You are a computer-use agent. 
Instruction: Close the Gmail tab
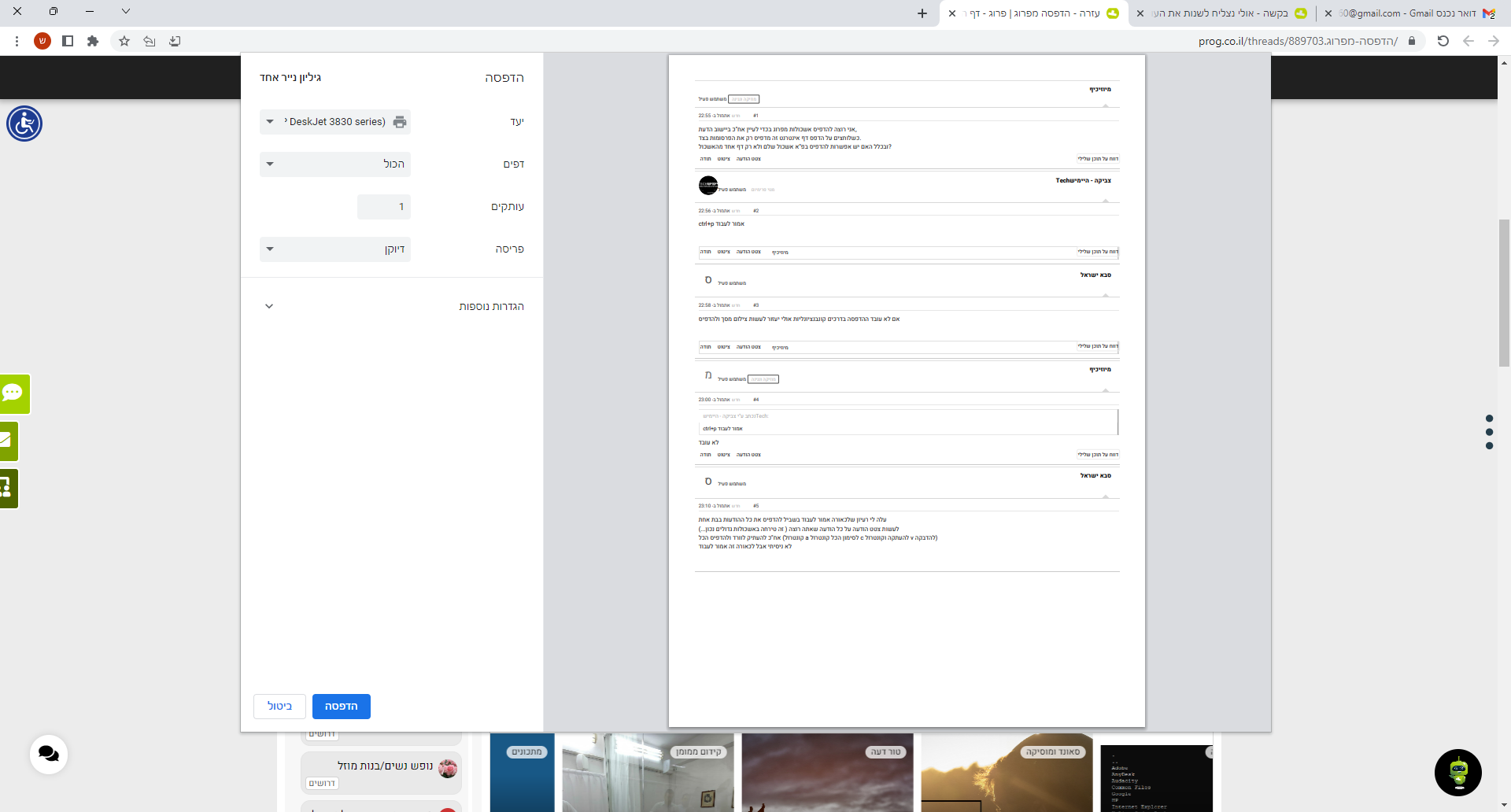[x=1328, y=13]
